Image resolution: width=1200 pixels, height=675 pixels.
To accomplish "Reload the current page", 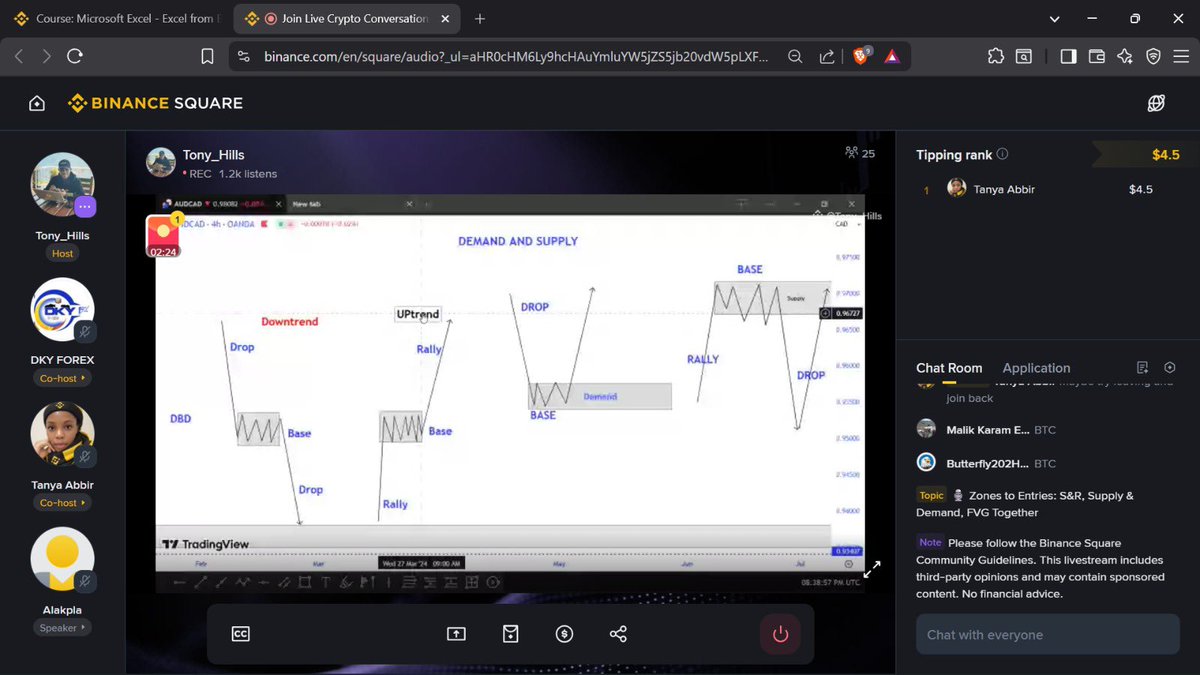I will pyautogui.click(x=75, y=57).
